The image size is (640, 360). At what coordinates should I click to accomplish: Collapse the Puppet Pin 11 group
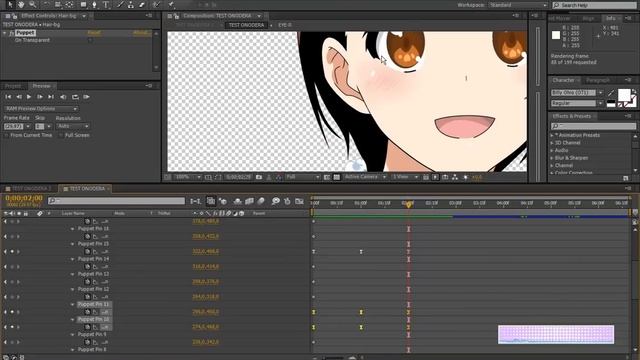[72, 304]
